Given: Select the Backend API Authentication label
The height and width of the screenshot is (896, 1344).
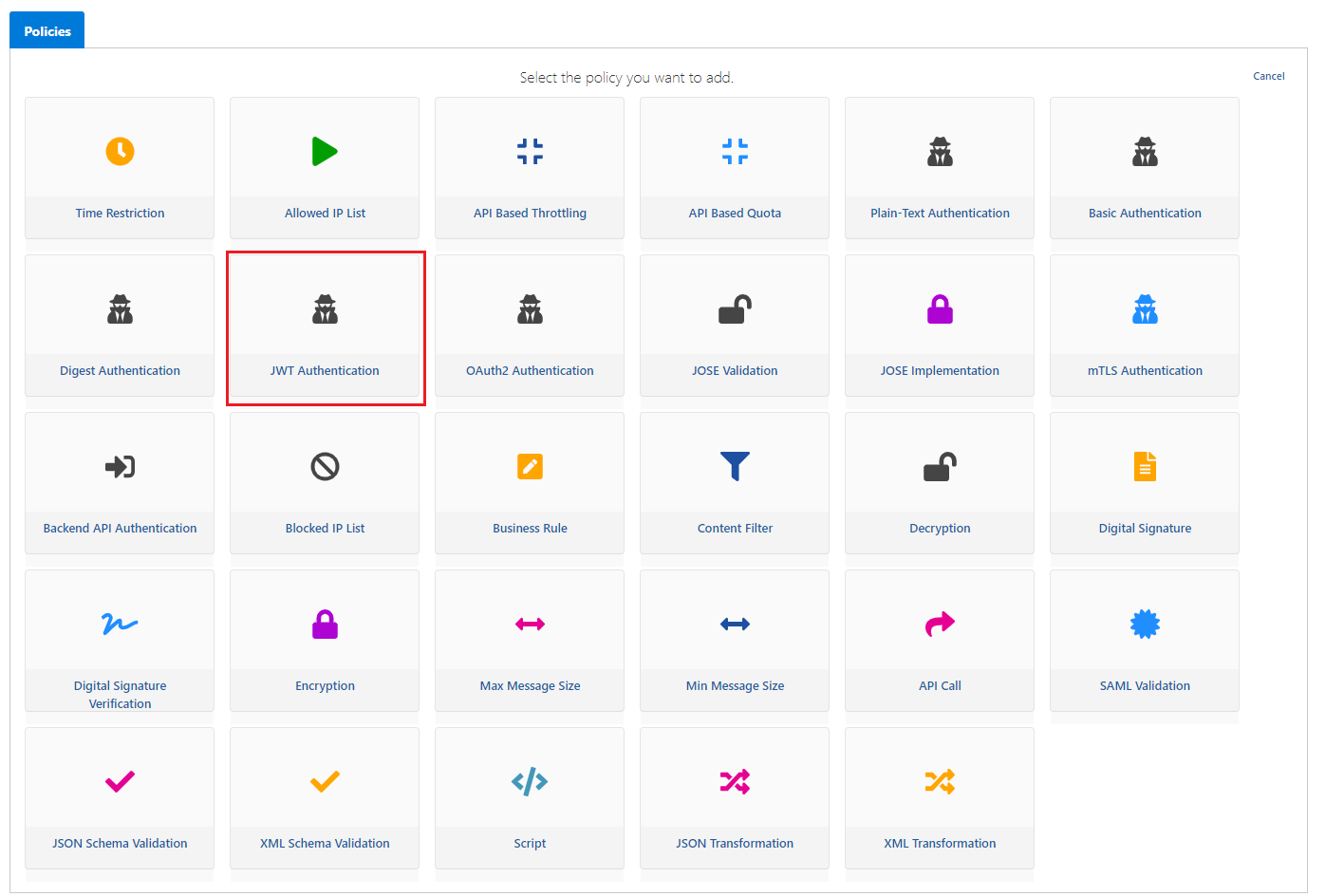Looking at the screenshot, I should coord(120,529).
